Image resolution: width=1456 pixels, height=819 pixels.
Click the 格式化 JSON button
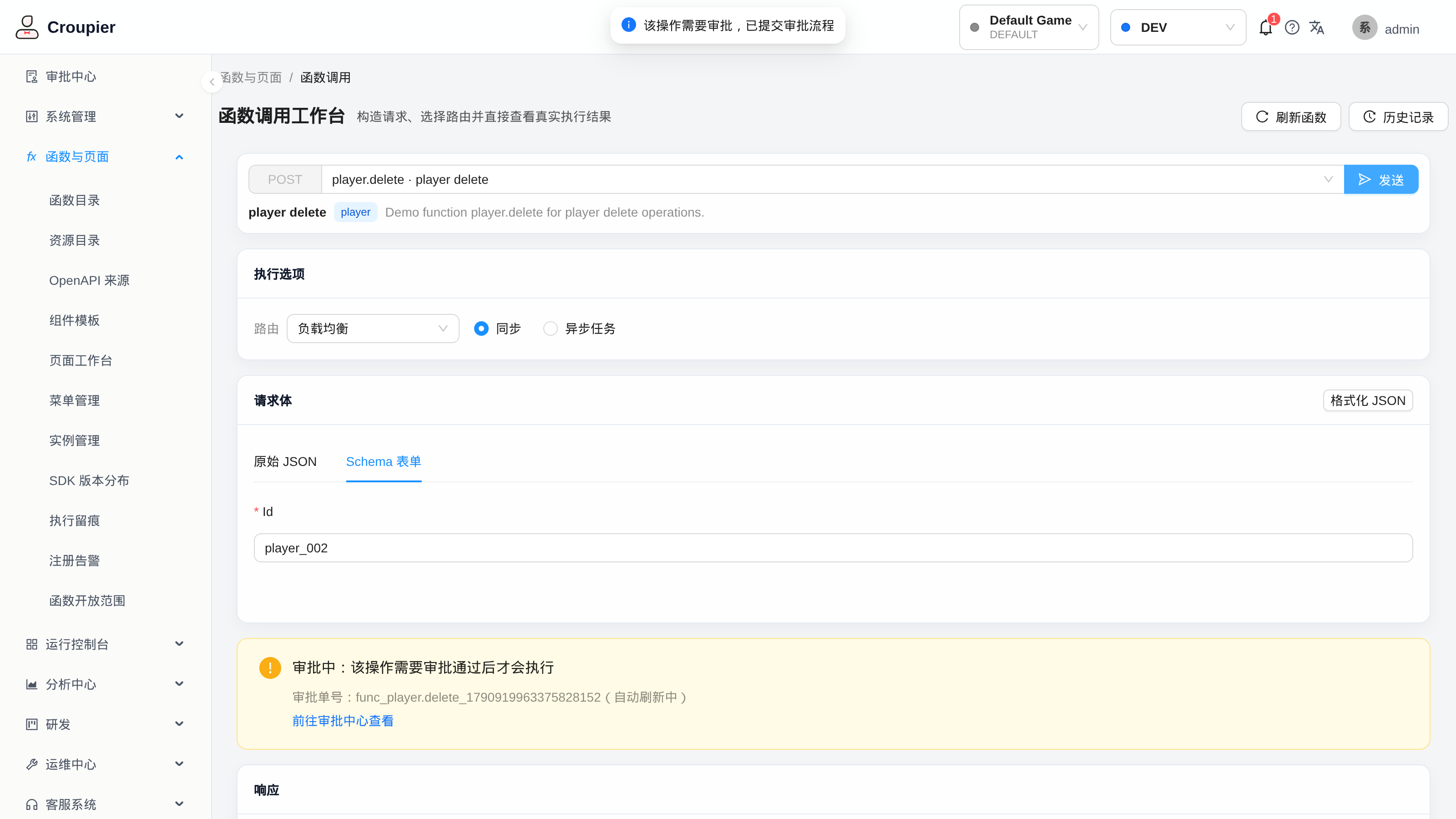point(1368,400)
